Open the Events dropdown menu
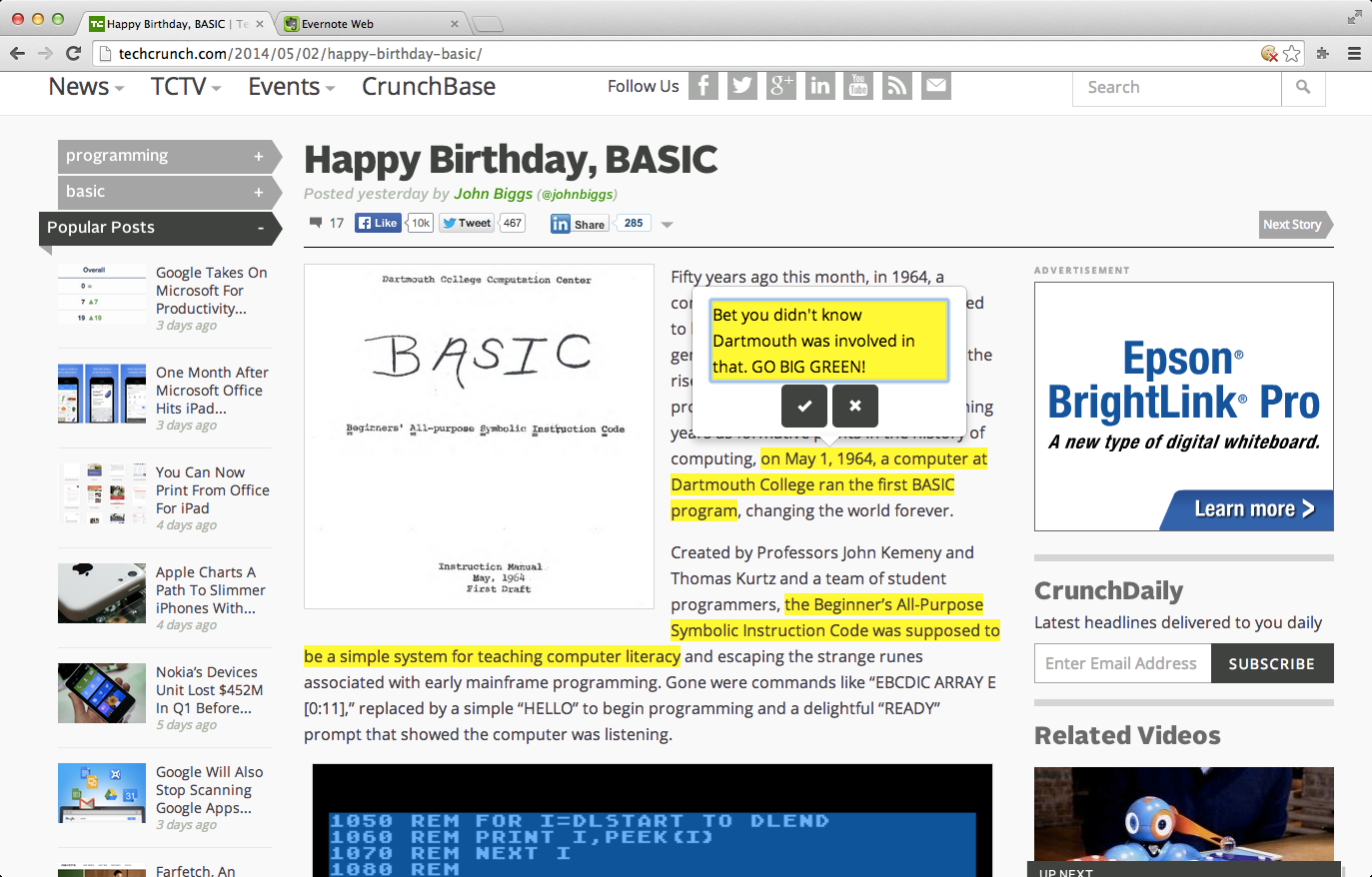 pyautogui.click(x=292, y=87)
